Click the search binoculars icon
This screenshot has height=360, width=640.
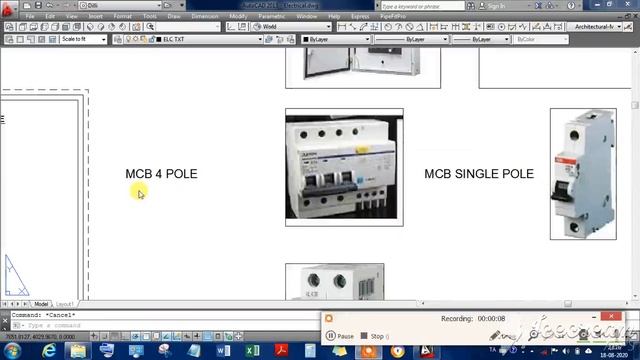471,6
